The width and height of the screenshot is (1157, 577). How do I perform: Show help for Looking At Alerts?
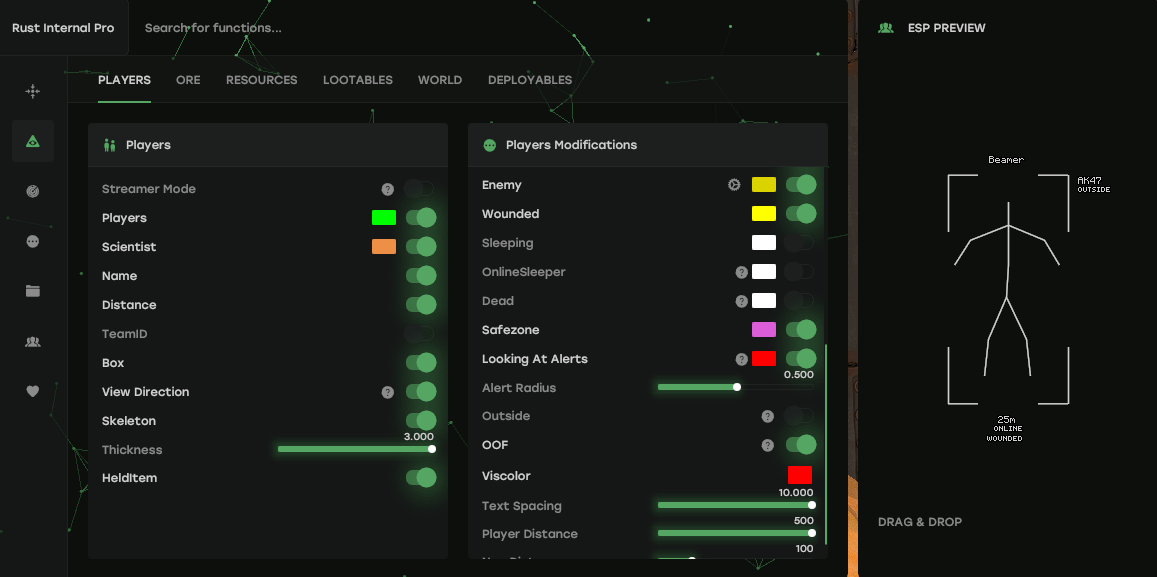pyautogui.click(x=742, y=359)
